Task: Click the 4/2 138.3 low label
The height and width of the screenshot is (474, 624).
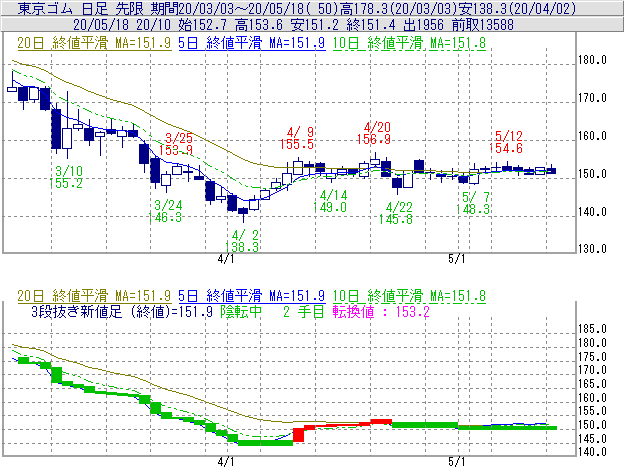Action: tap(242, 241)
